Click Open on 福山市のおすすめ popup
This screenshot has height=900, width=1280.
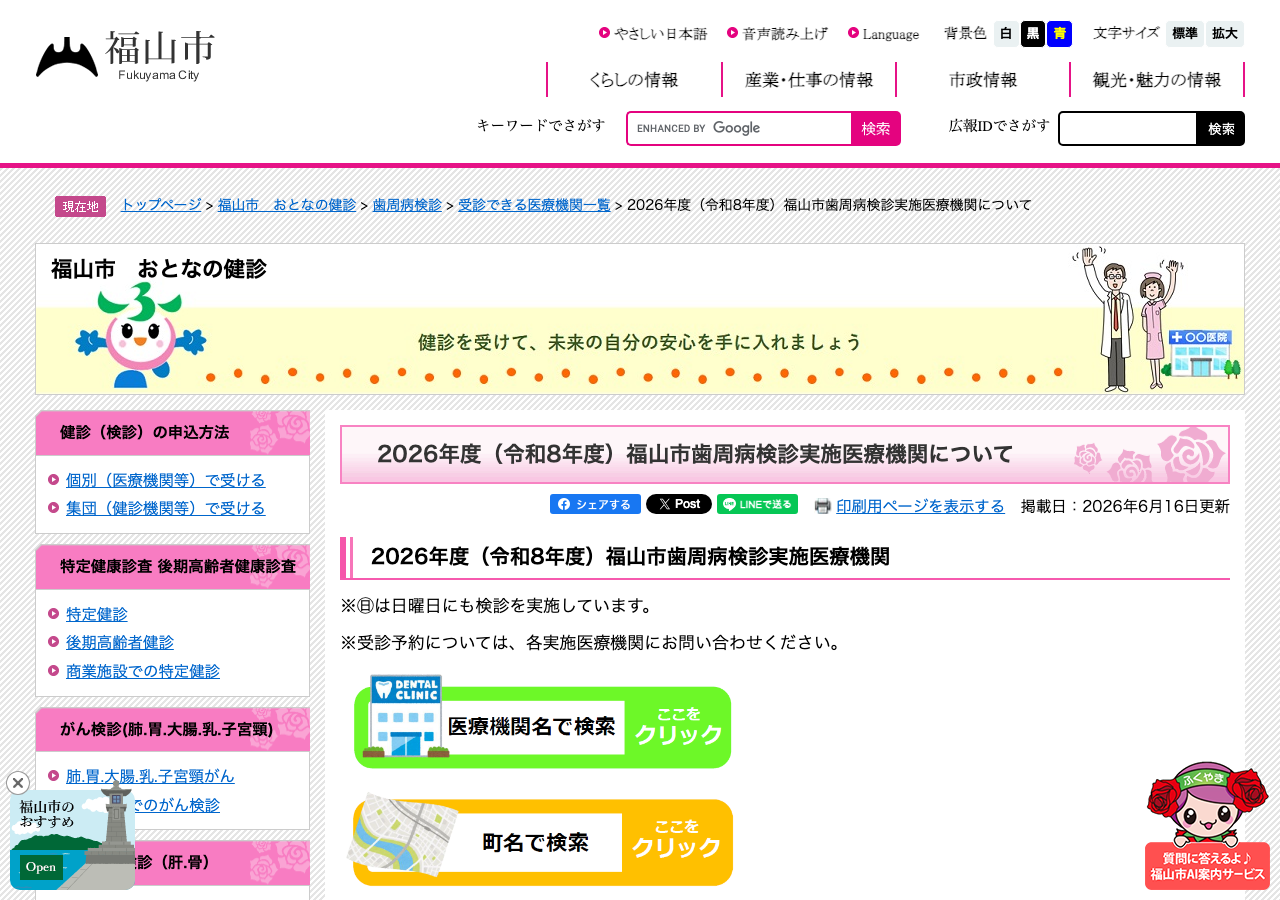41,867
